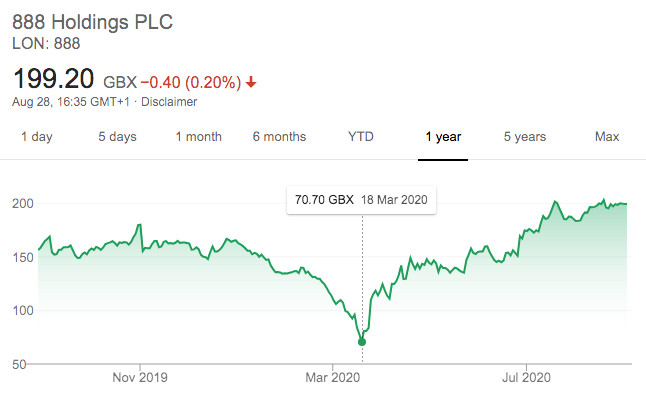646x398 pixels.
Task: Select the 6 months tab
Action: (279, 137)
